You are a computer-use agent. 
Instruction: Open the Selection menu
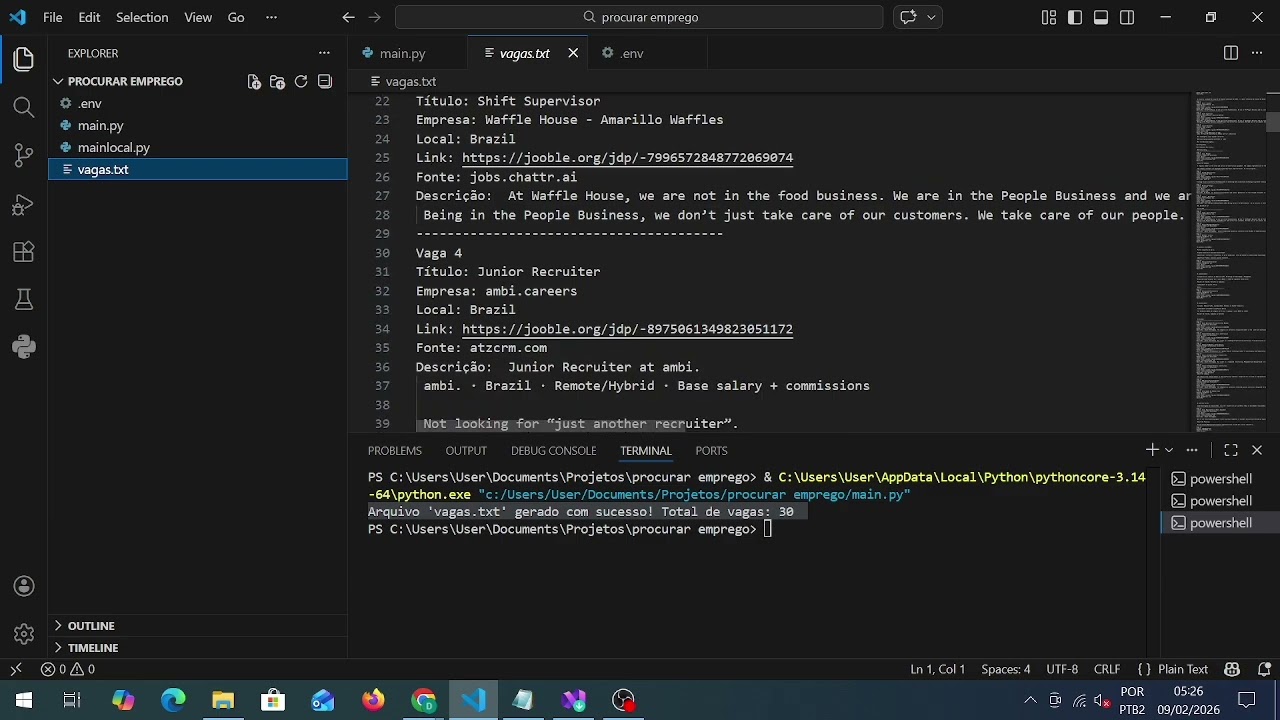142,17
